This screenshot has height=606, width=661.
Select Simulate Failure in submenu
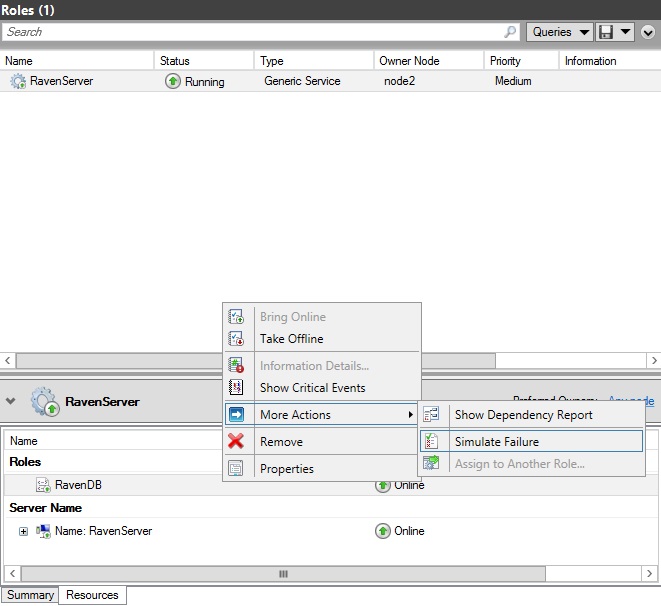(532, 441)
